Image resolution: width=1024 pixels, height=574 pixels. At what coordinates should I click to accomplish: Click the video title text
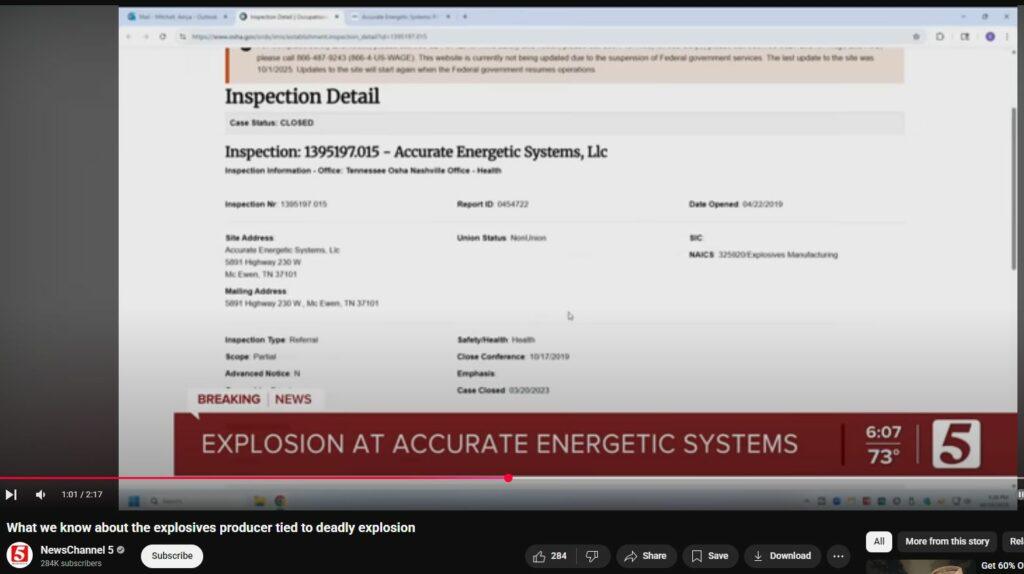pyautogui.click(x=211, y=527)
